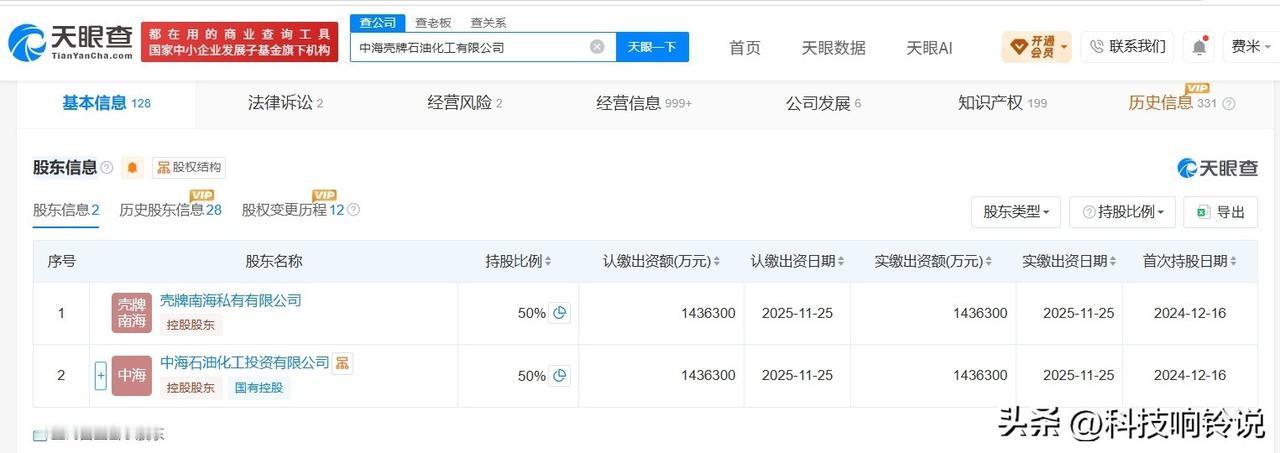Image resolution: width=1280 pixels, height=453 pixels.
Task: Open pie chart icon for 中海石油化工投资有限公司
Action: 560,375
